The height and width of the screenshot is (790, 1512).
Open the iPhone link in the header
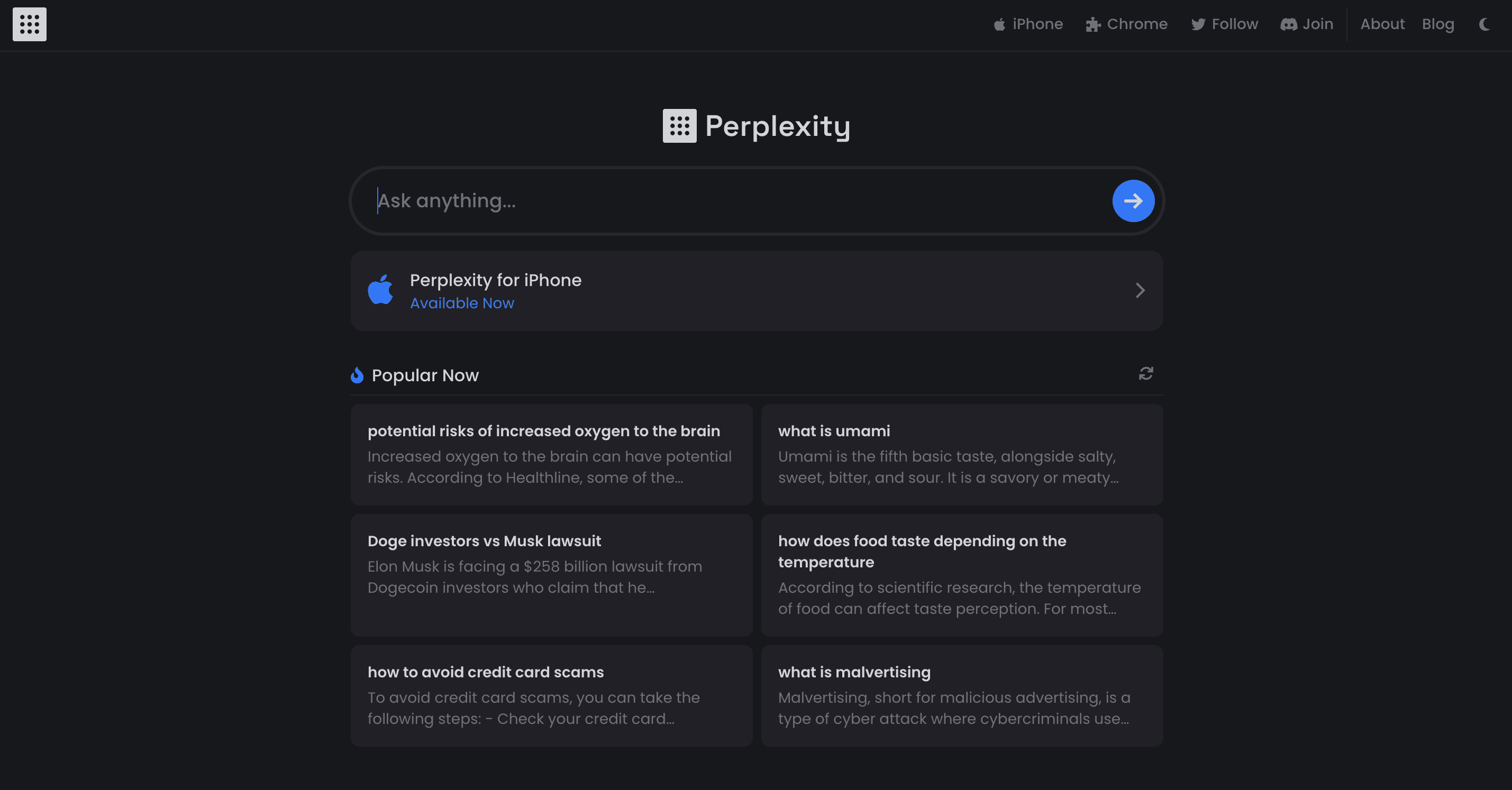pyautogui.click(x=1028, y=24)
